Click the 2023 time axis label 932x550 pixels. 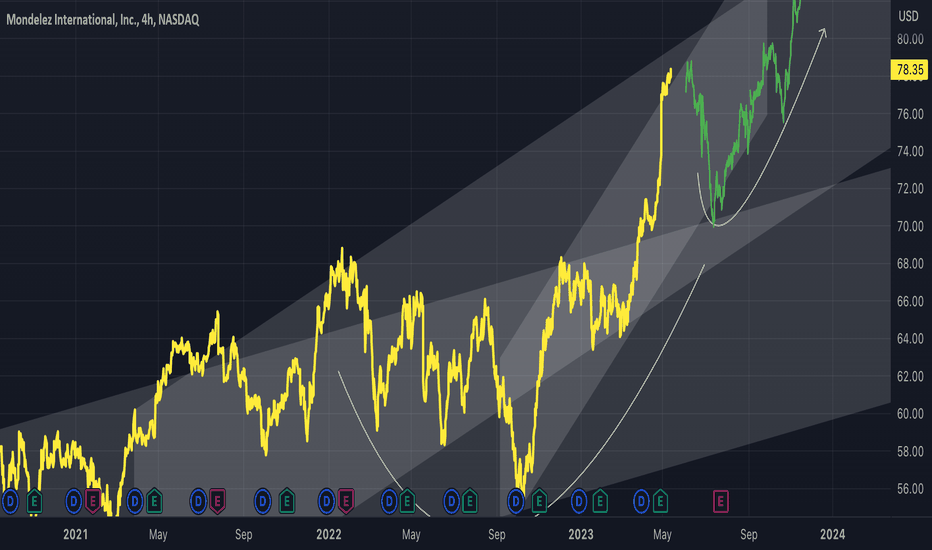tap(581, 534)
